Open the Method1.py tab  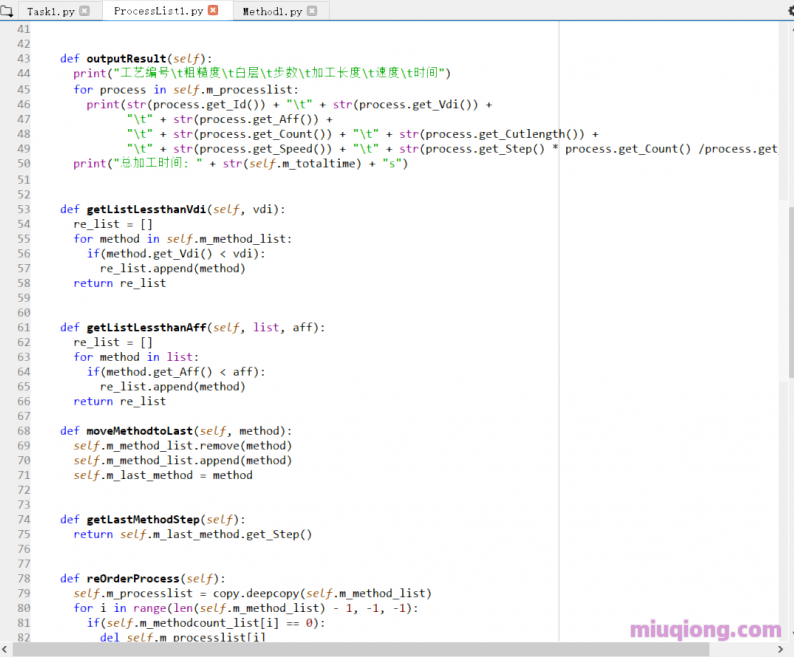click(270, 11)
